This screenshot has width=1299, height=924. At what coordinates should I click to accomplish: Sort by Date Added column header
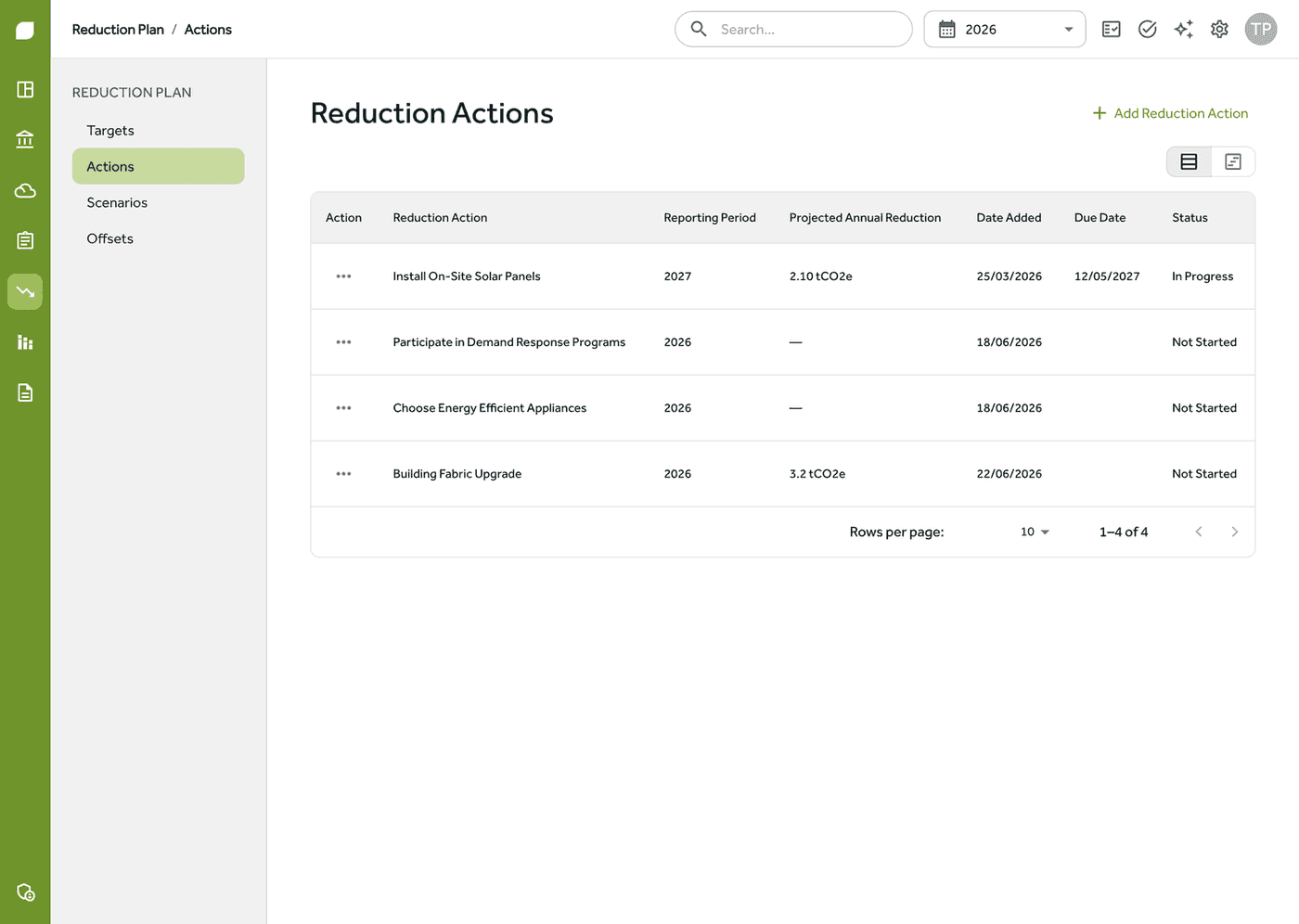pyautogui.click(x=1009, y=218)
